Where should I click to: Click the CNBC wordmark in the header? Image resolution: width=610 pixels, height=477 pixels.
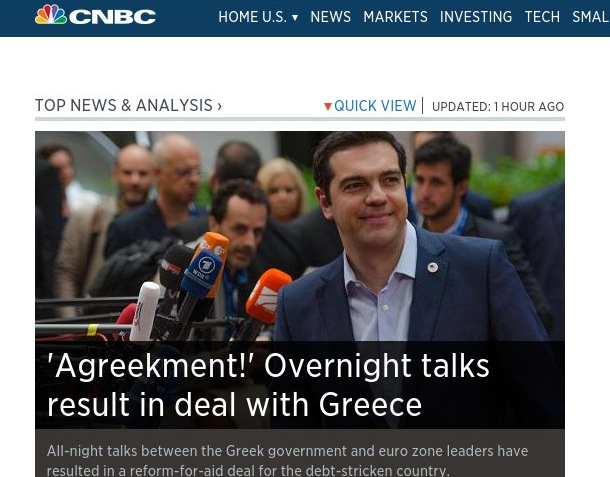click(x=112, y=17)
